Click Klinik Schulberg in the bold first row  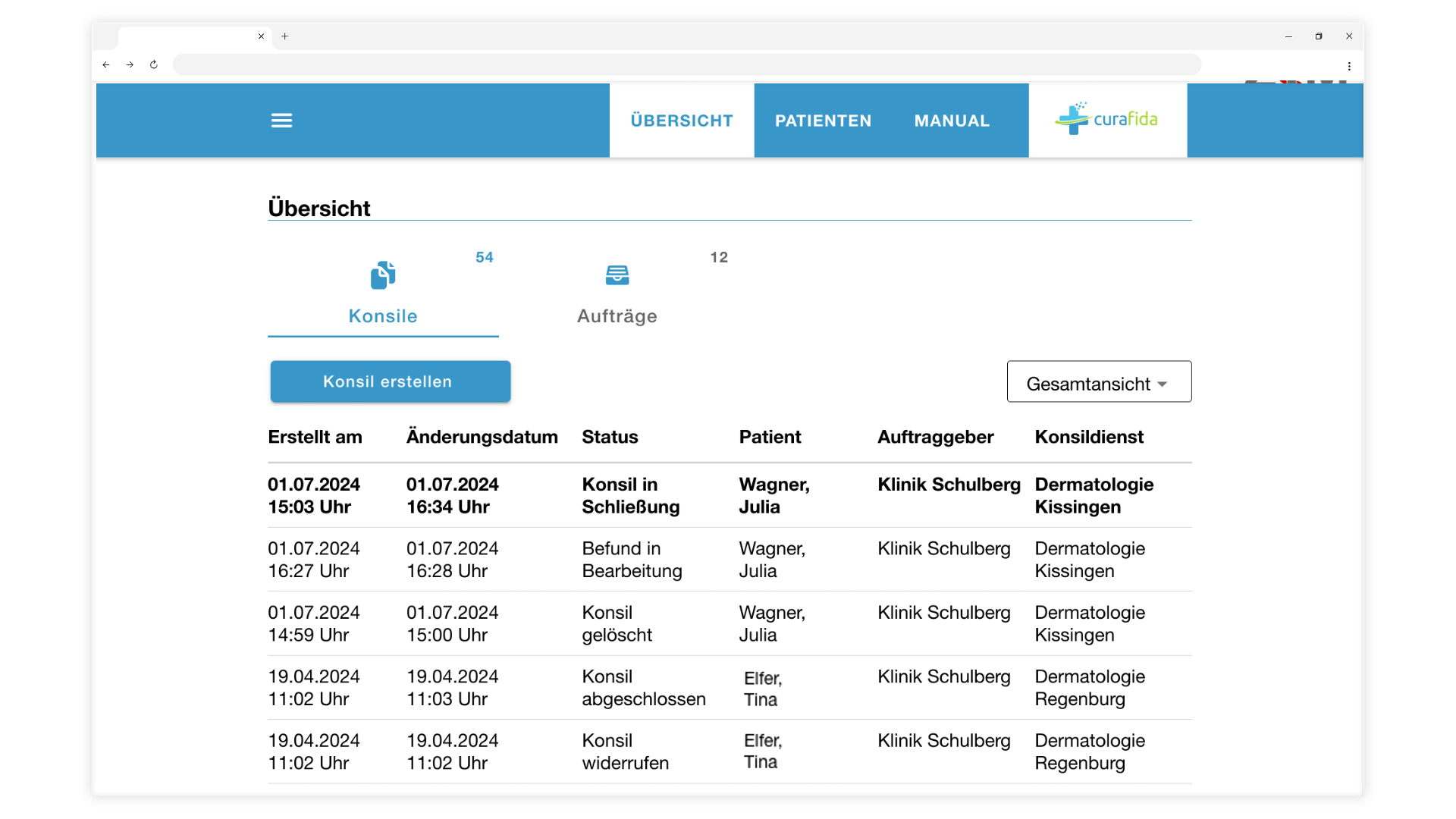[x=949, y=485]
